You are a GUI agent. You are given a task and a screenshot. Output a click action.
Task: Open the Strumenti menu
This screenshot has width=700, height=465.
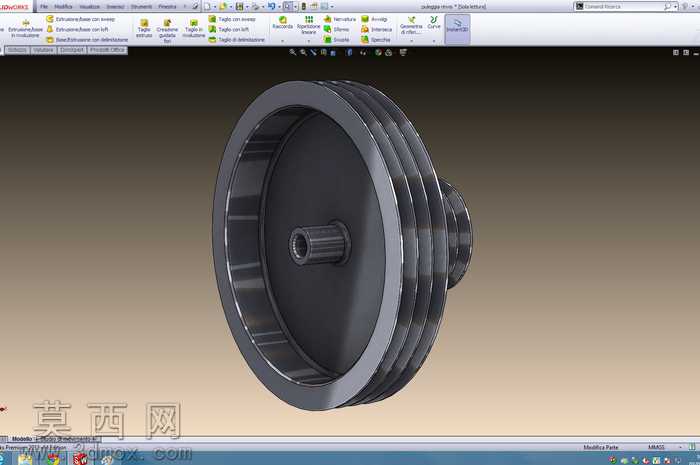point(142,7)
